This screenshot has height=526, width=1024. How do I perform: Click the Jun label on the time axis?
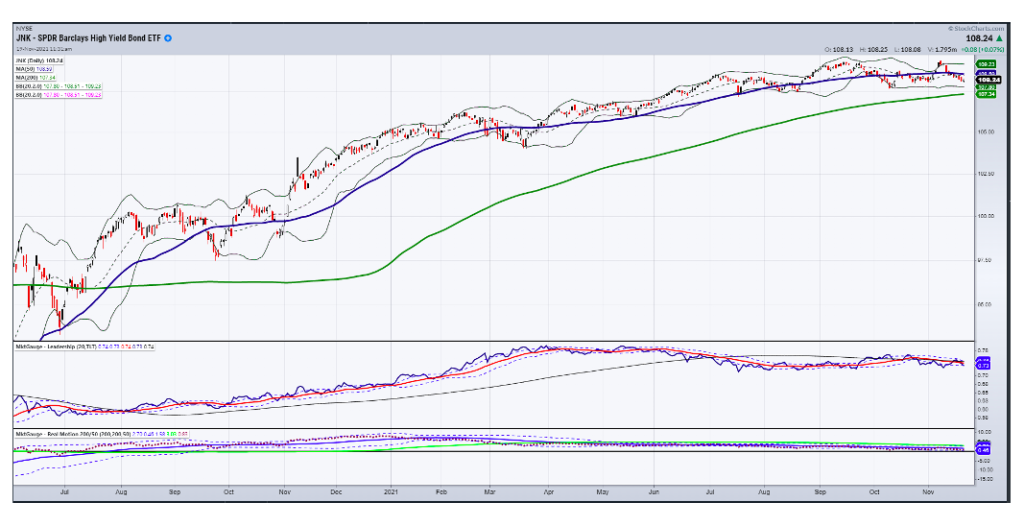point(656,491)
